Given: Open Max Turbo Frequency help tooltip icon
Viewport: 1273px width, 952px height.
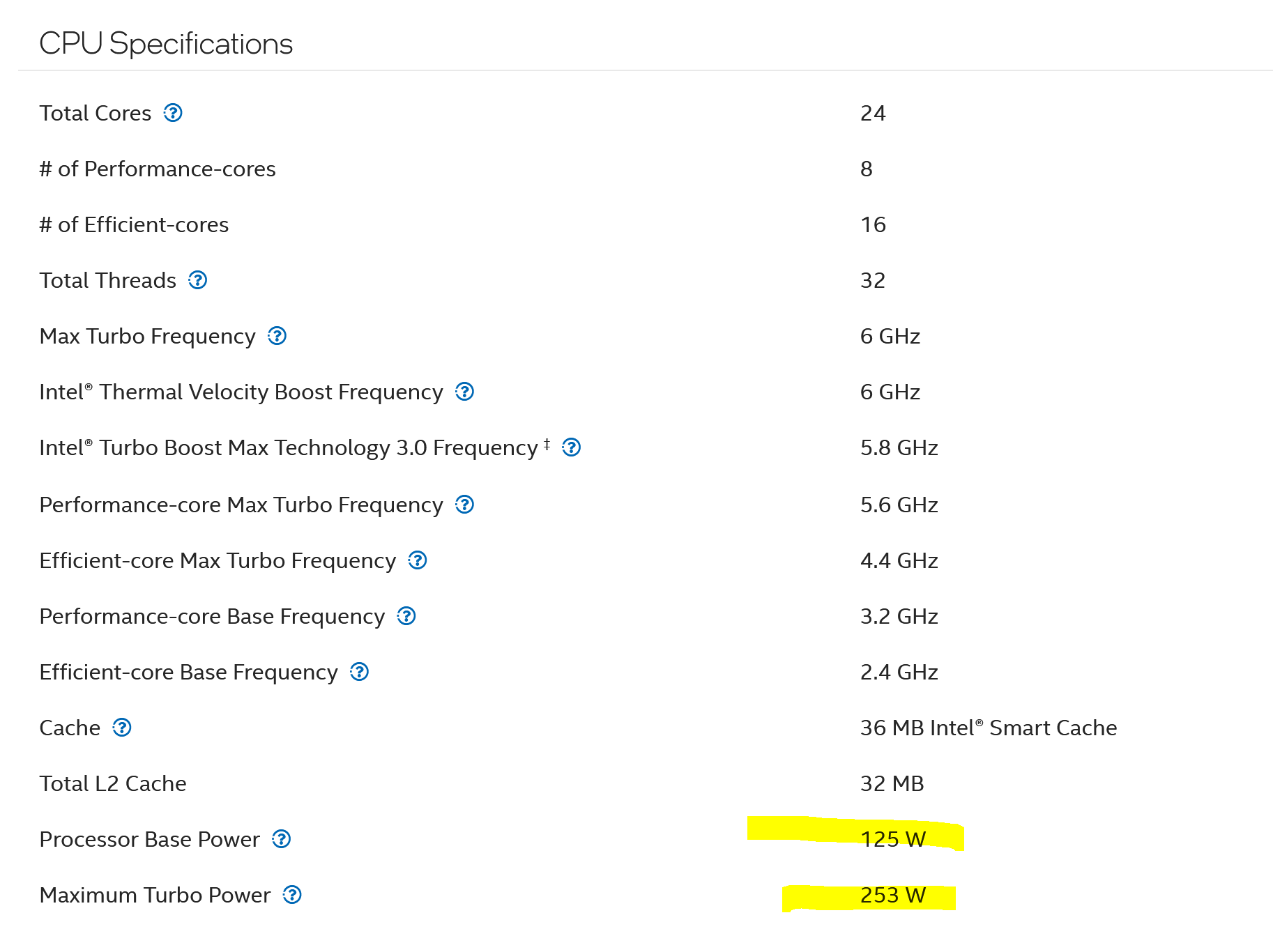Looking at the screenshot, I should point(277,336).
